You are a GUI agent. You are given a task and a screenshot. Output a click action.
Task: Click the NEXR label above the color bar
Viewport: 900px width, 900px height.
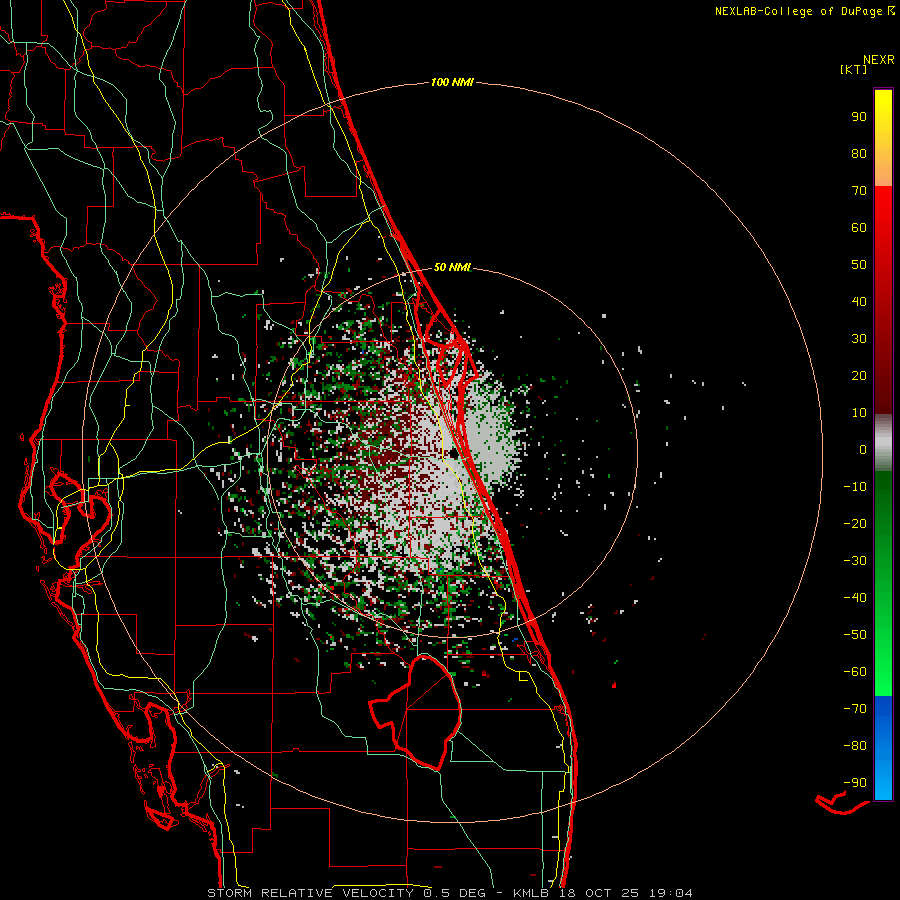coord(879,60)
